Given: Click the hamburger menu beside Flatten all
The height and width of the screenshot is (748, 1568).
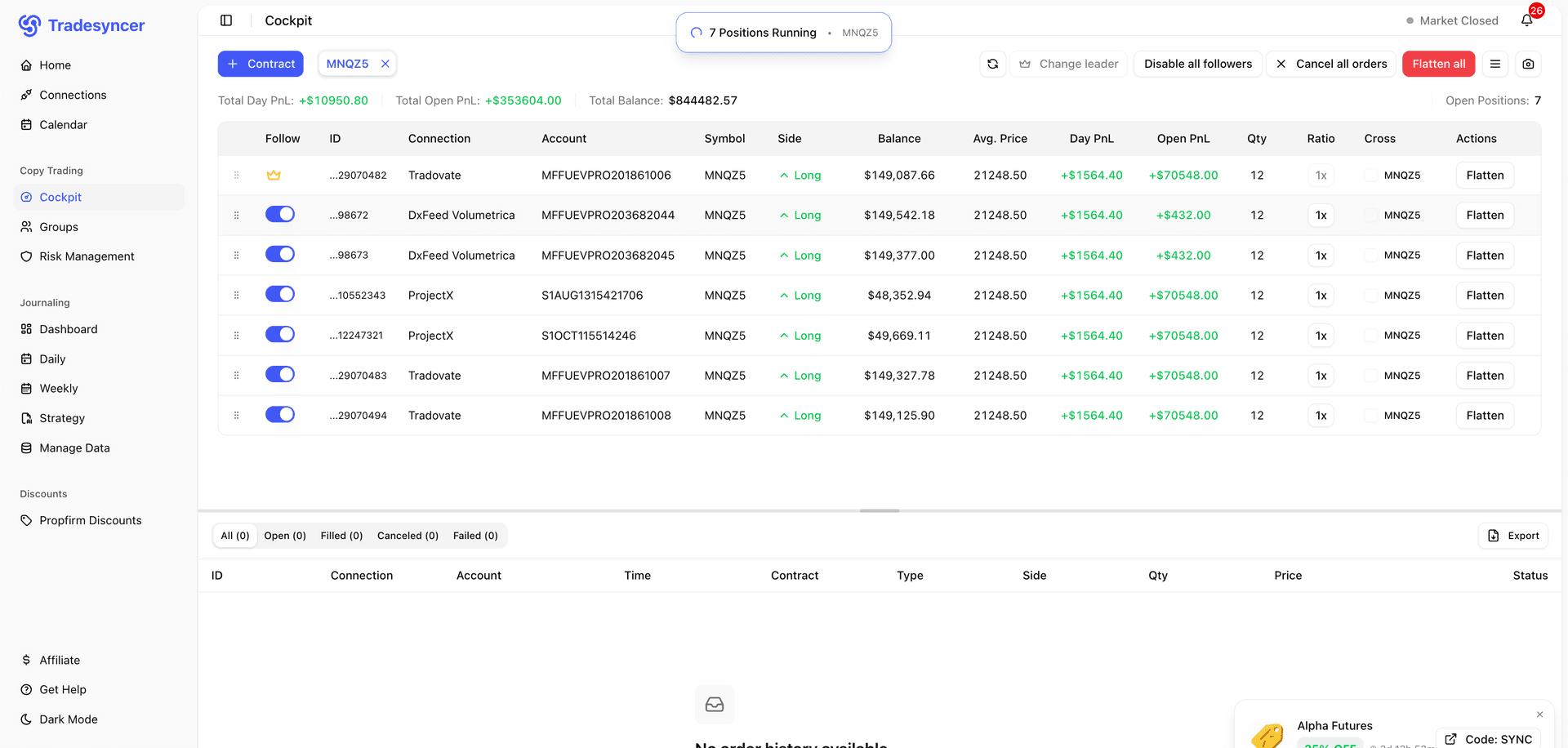Looking at the screenshot, I should click(1495, 64).
